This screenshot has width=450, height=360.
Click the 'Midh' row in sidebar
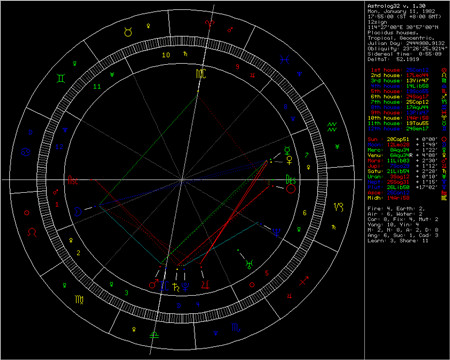(x=389, y=198)
